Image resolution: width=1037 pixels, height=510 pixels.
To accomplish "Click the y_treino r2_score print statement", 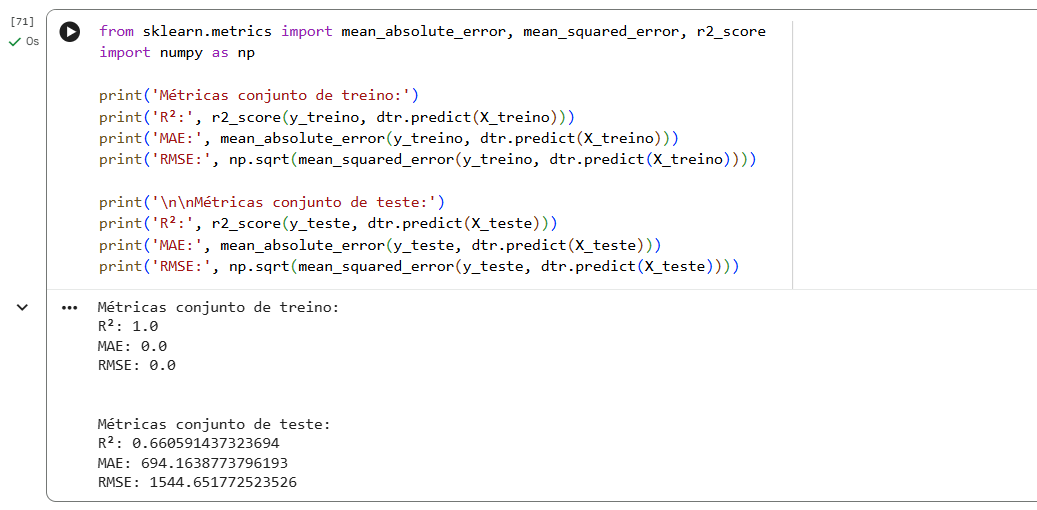I will (336, 117).
